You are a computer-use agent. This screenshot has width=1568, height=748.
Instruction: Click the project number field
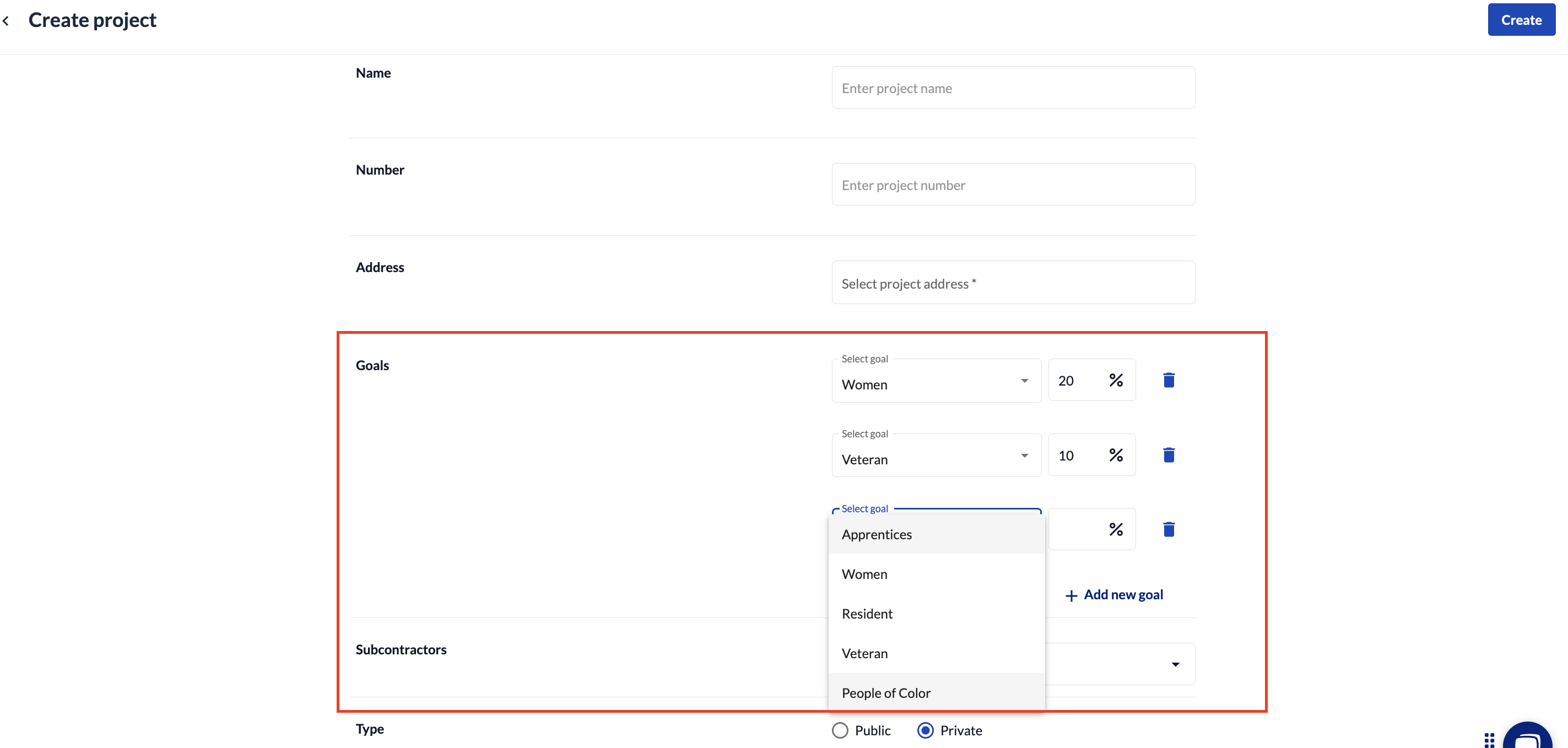pyautogui.click(x=1012, y=185)
